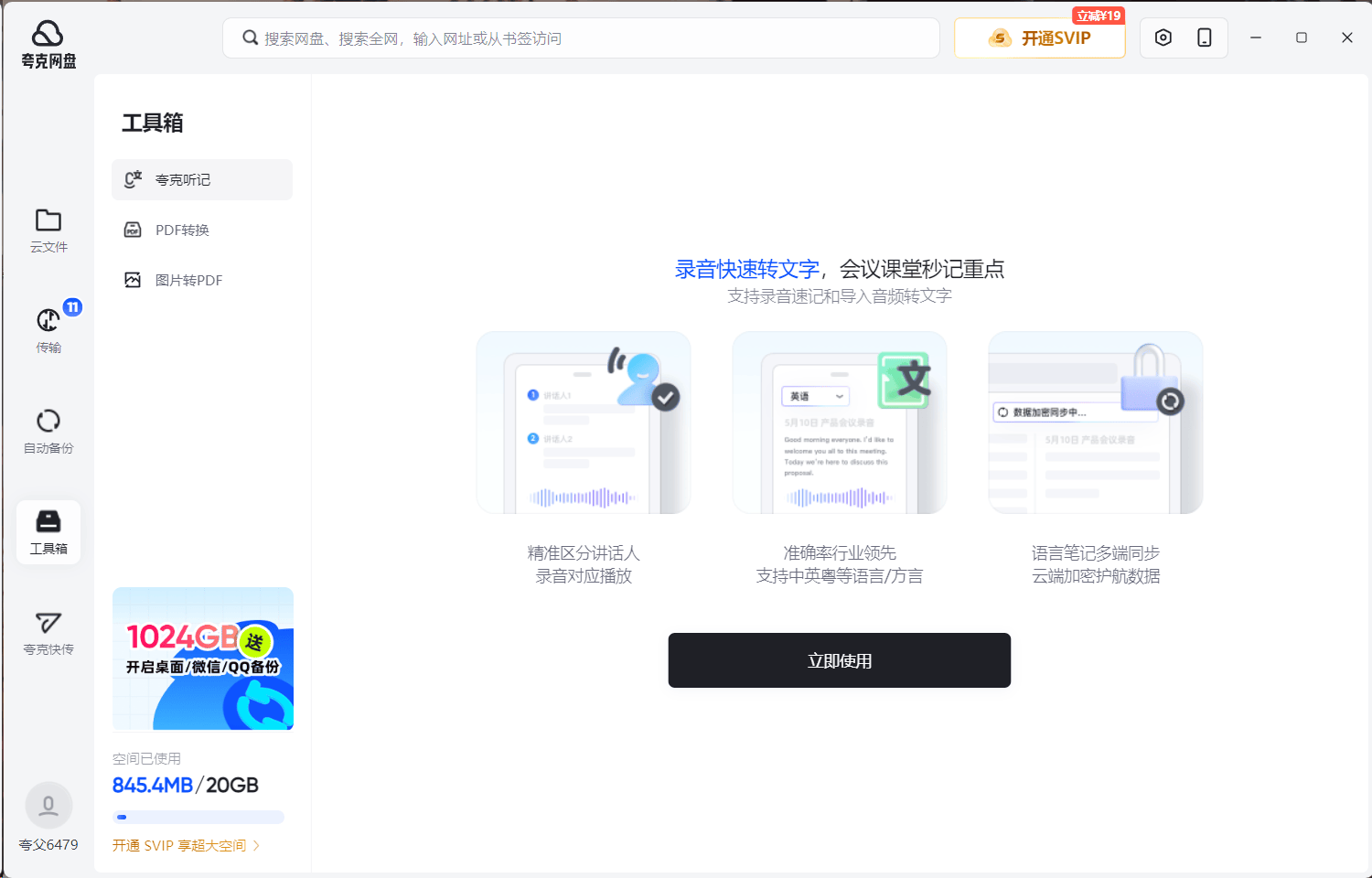This screenshot has height=878, width=1372.
Task: Click the 空间已使用 label
Action: click(146, 759)
